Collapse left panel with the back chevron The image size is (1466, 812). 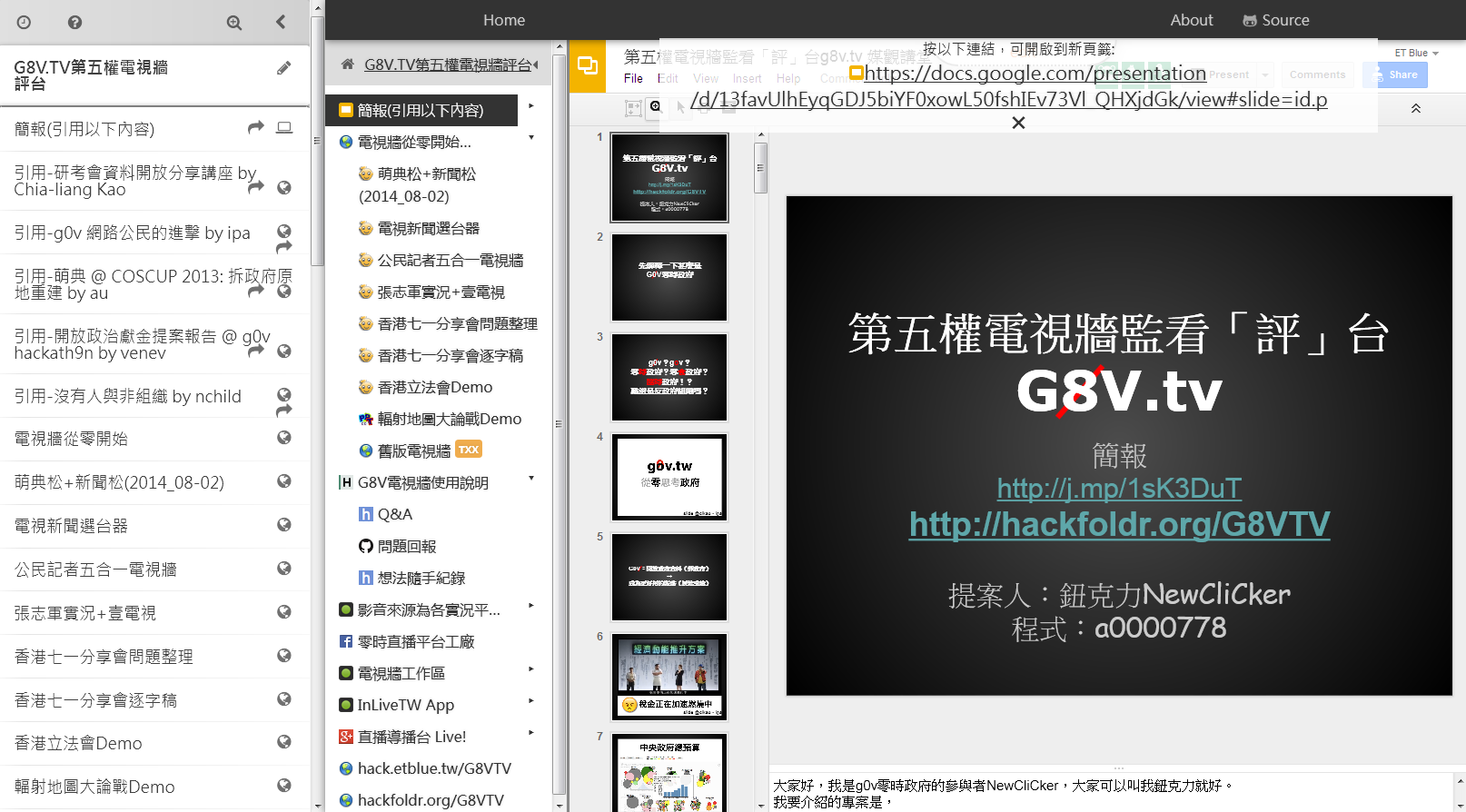pos(281,22)
